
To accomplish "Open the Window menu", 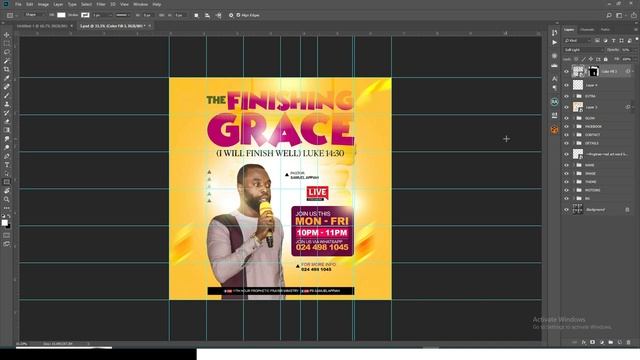I will pyautogui.click(x=140, y=4).
